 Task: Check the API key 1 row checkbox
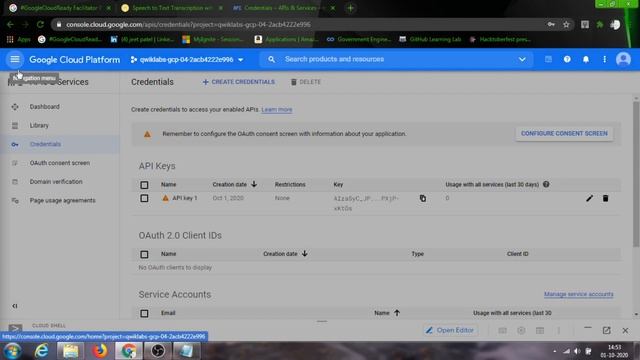pos(144,198)
